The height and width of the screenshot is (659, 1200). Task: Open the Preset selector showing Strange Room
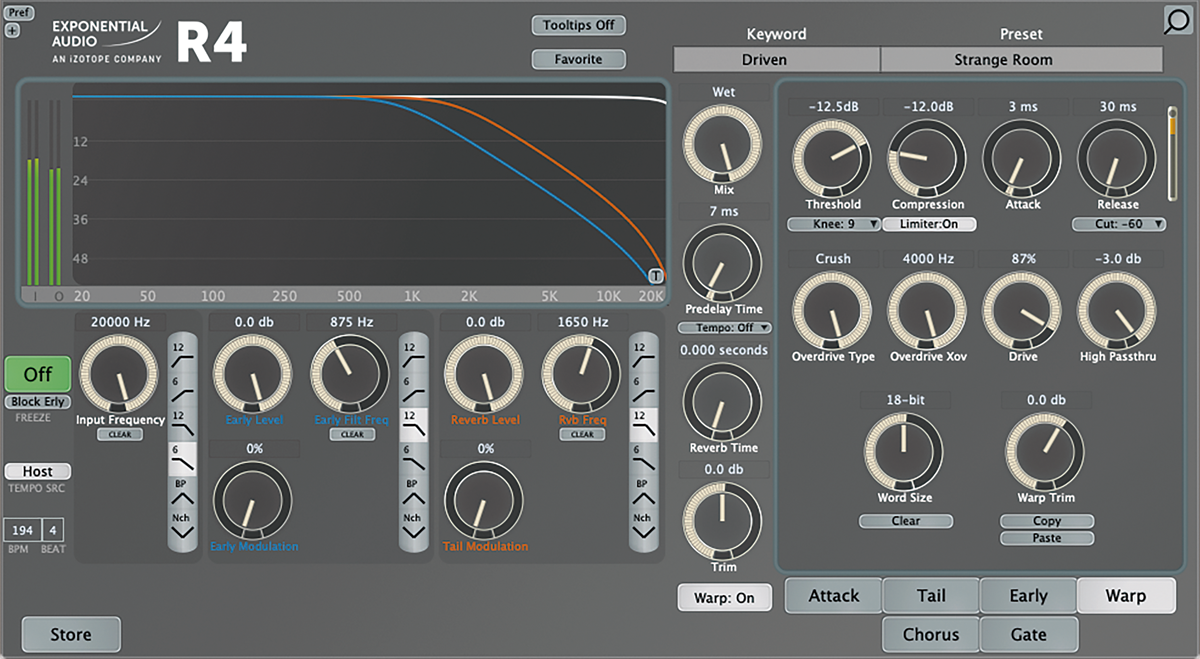[1022, 60]
